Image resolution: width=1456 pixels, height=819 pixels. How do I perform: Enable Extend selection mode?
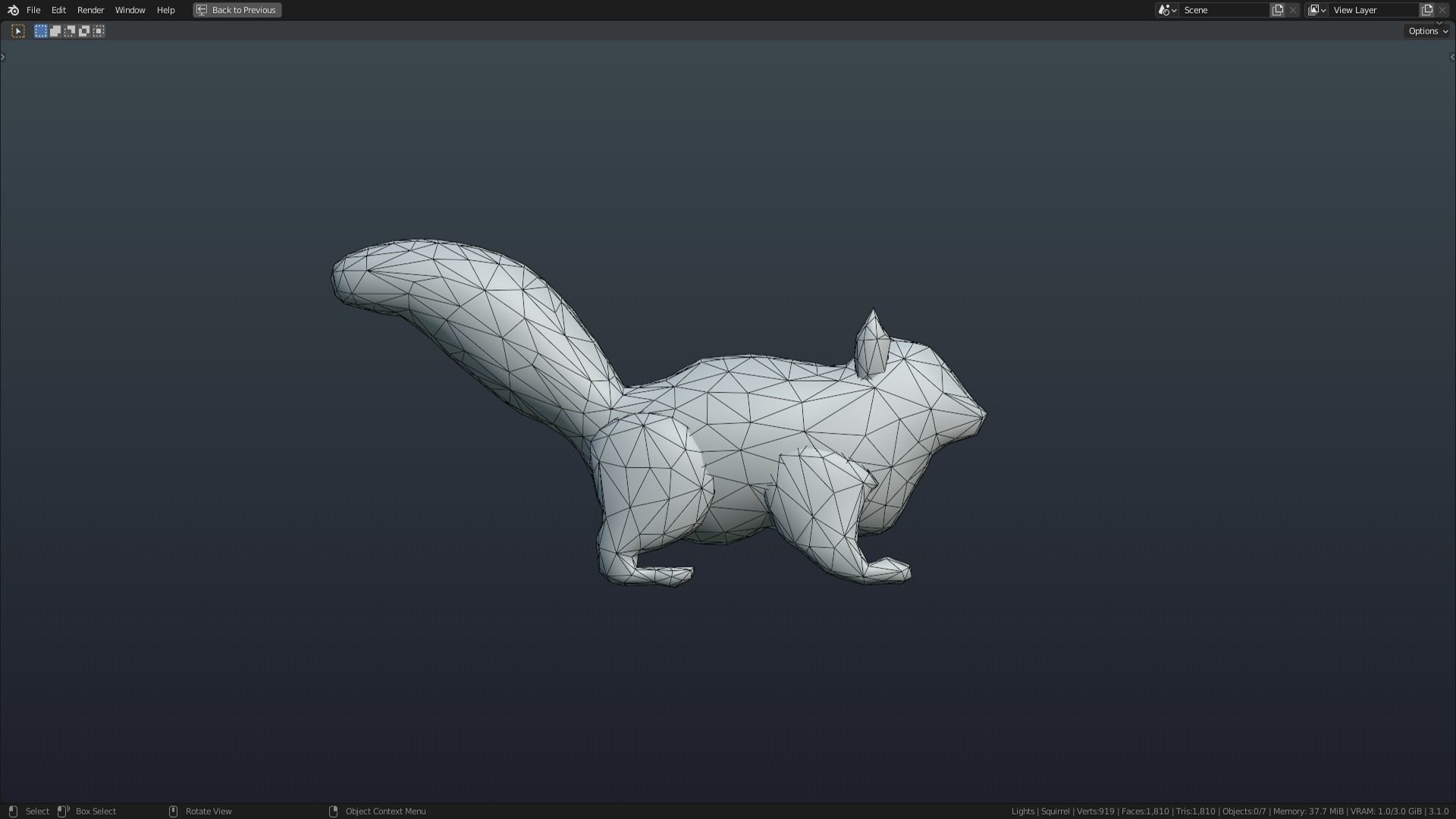(x=55, y=30)
